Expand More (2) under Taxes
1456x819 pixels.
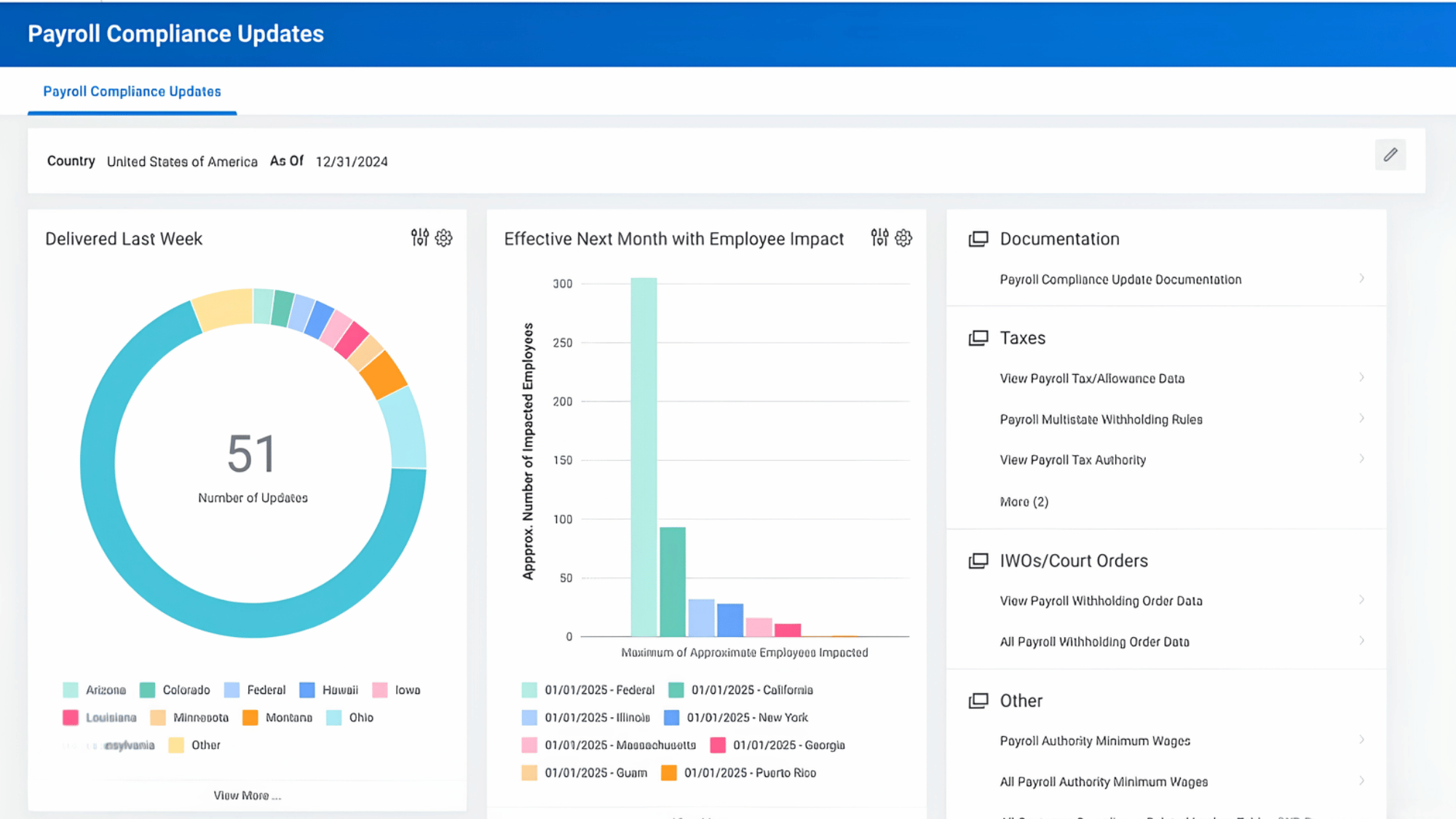(1024, 502)
